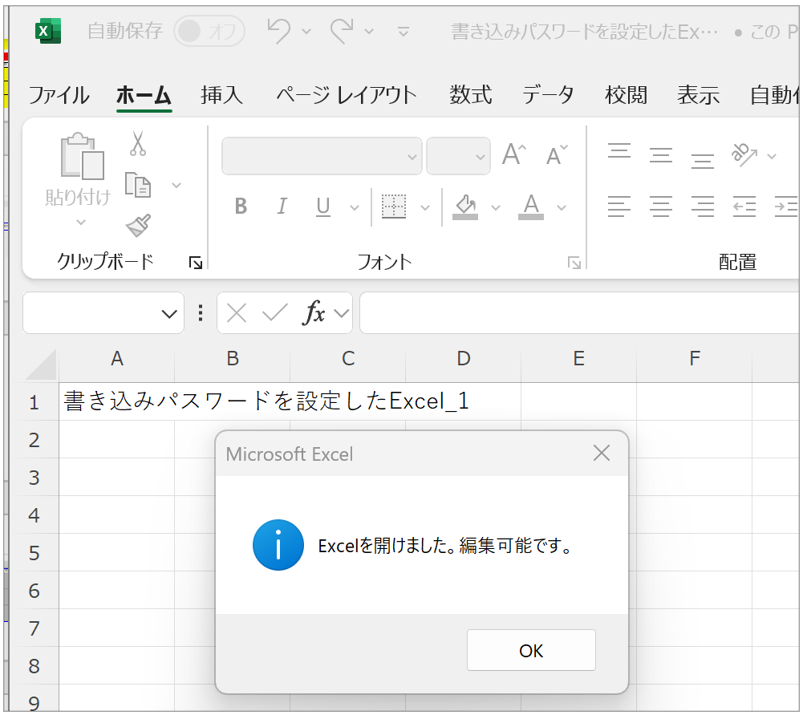
Task: Click the Insert Function fx icon
Action: point(314,312)
